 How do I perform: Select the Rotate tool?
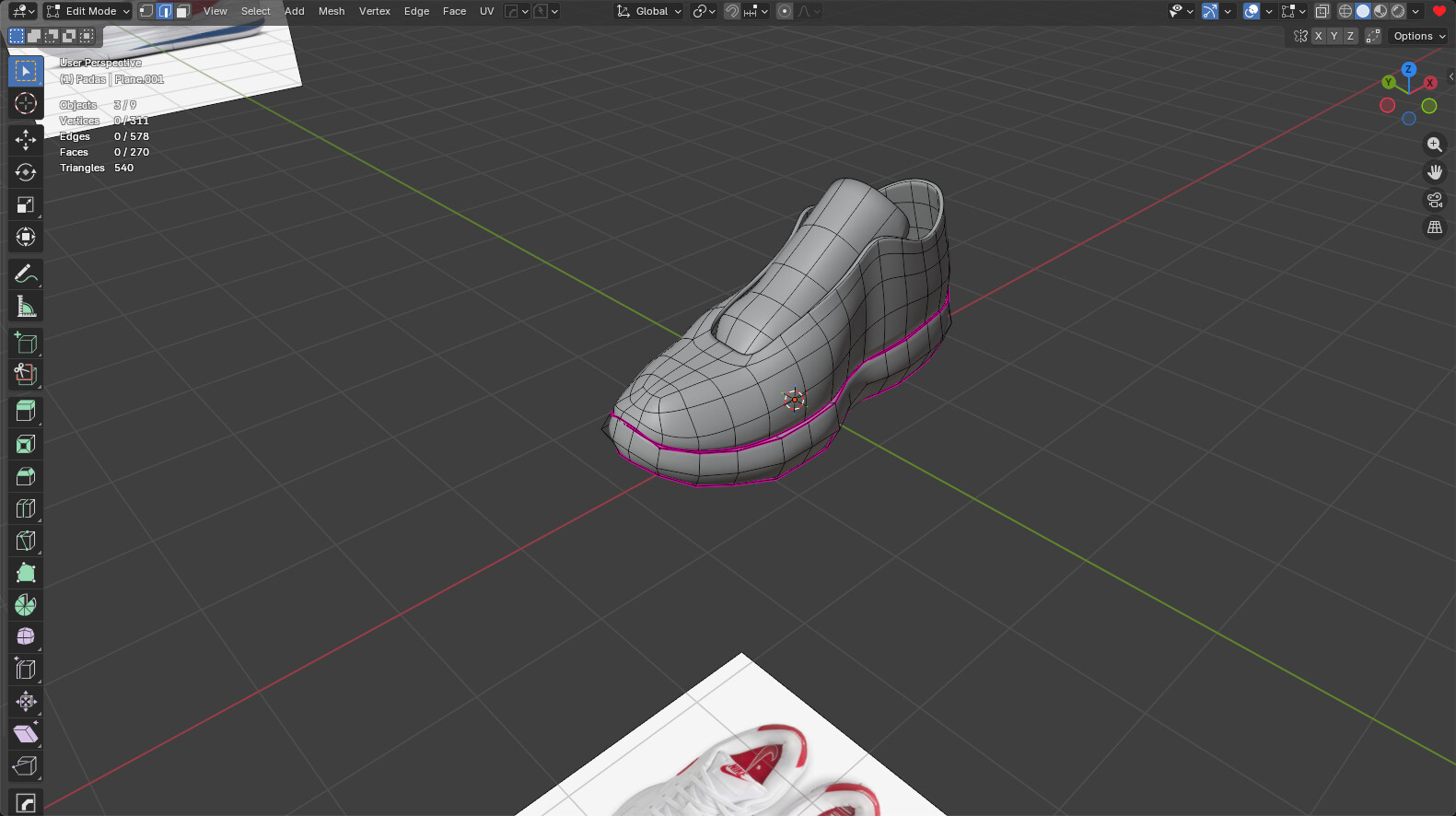coord(26,172)
